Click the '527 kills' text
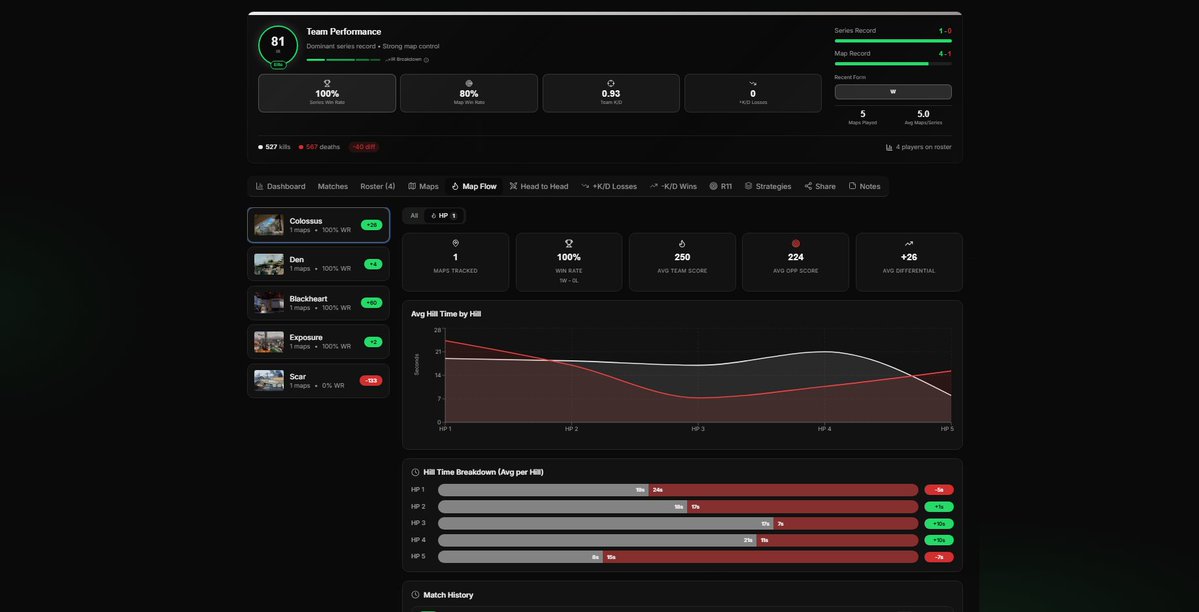Screen dimensions: 1199x612 tap(278, 147)
